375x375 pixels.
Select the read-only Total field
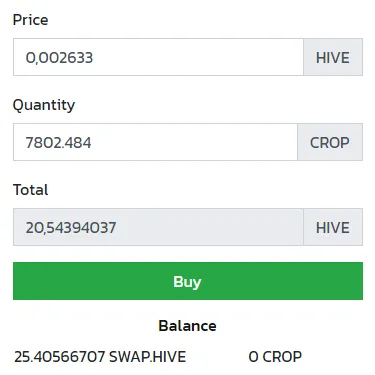click(158, 227)
